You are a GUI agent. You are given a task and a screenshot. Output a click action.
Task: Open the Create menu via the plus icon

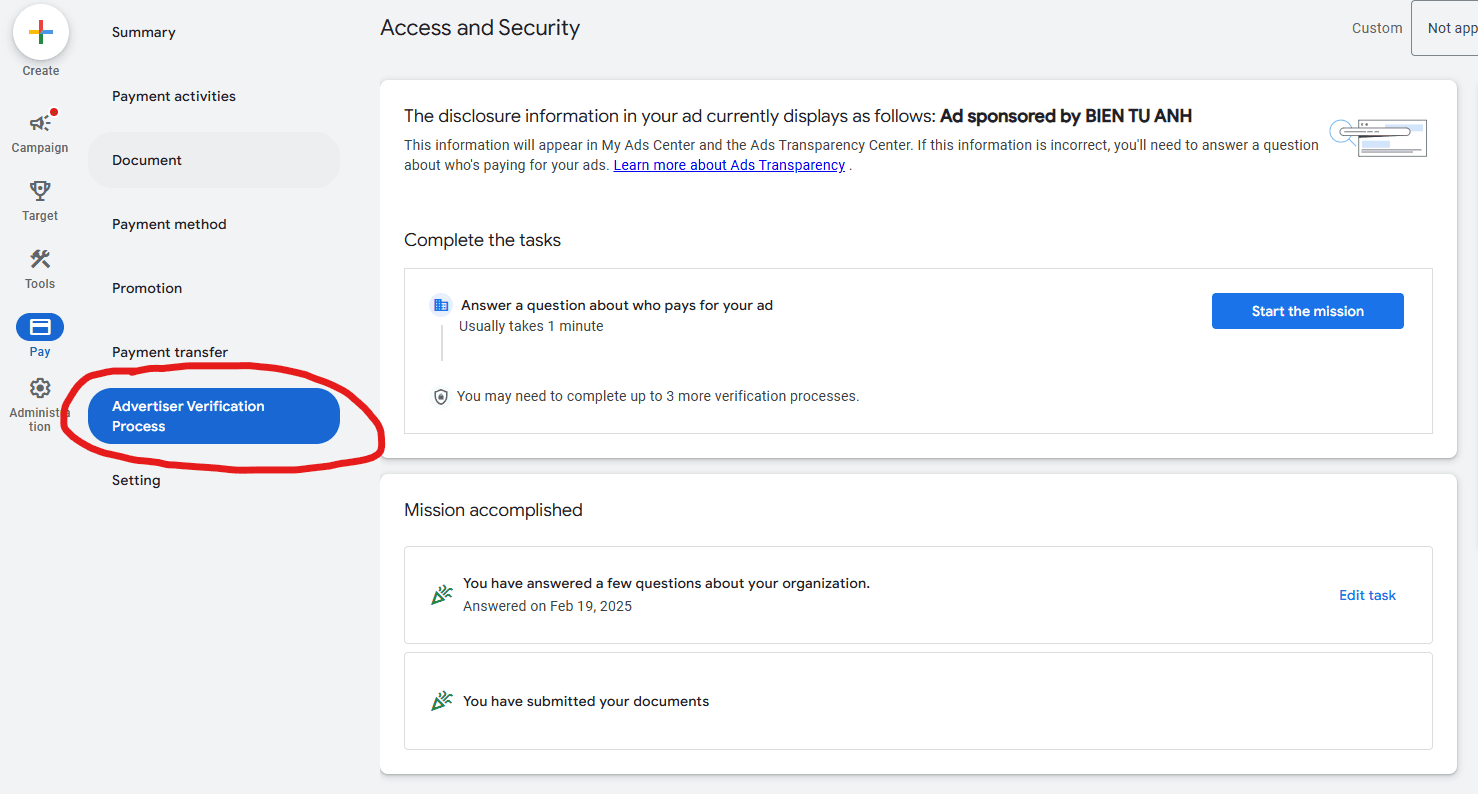(40, 31)
